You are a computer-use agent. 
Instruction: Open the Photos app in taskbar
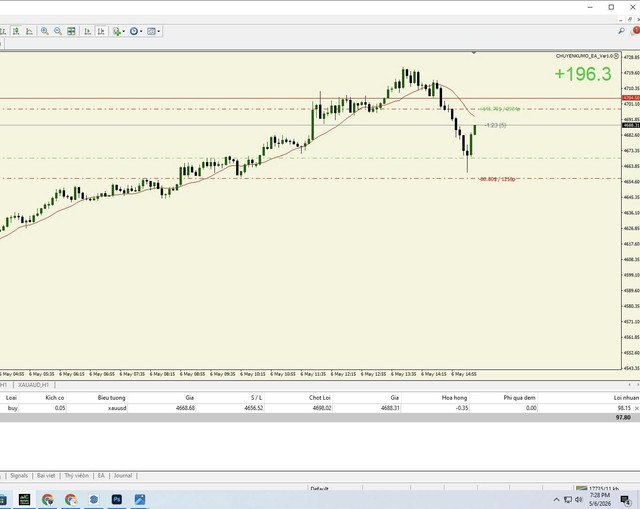click(x=140, y=499)
